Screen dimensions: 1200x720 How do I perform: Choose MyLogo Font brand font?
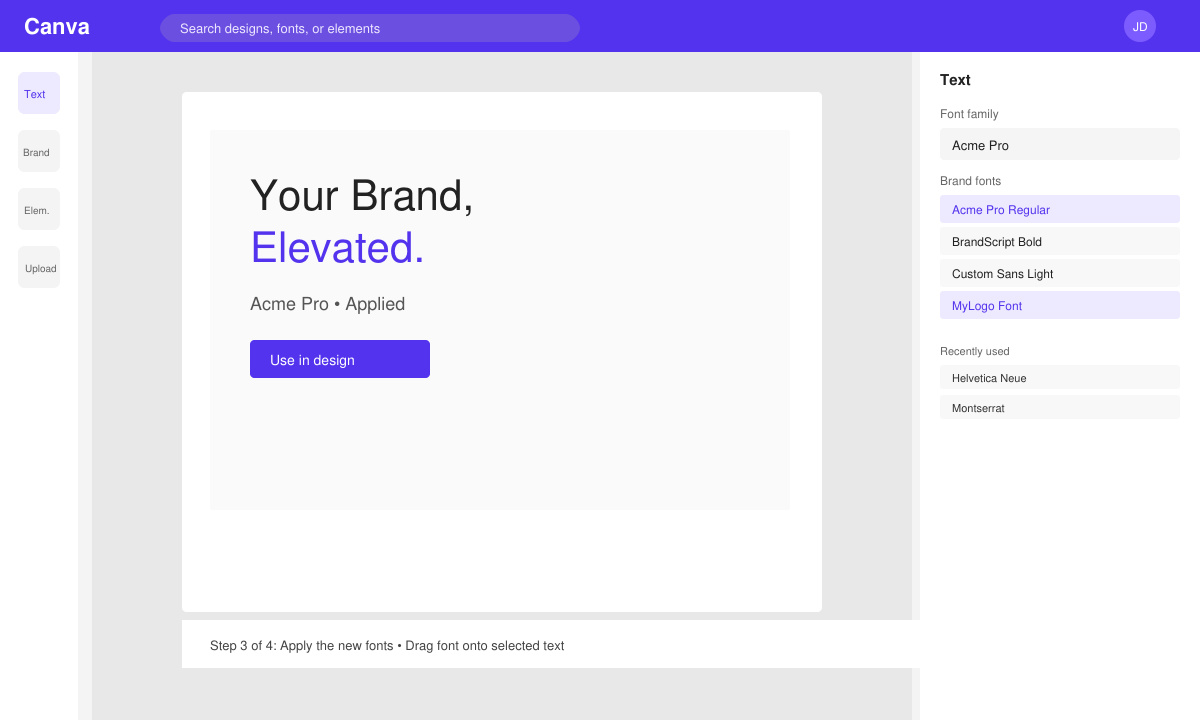click(1060, 305)
